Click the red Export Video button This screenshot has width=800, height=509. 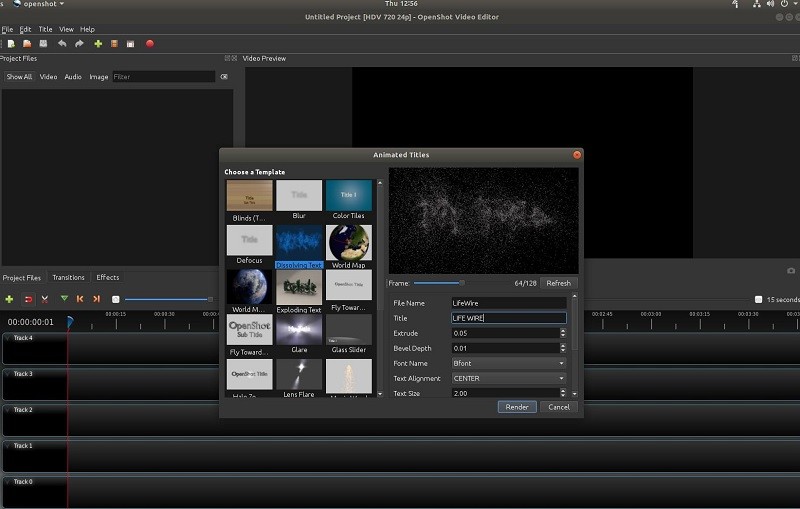149,44
